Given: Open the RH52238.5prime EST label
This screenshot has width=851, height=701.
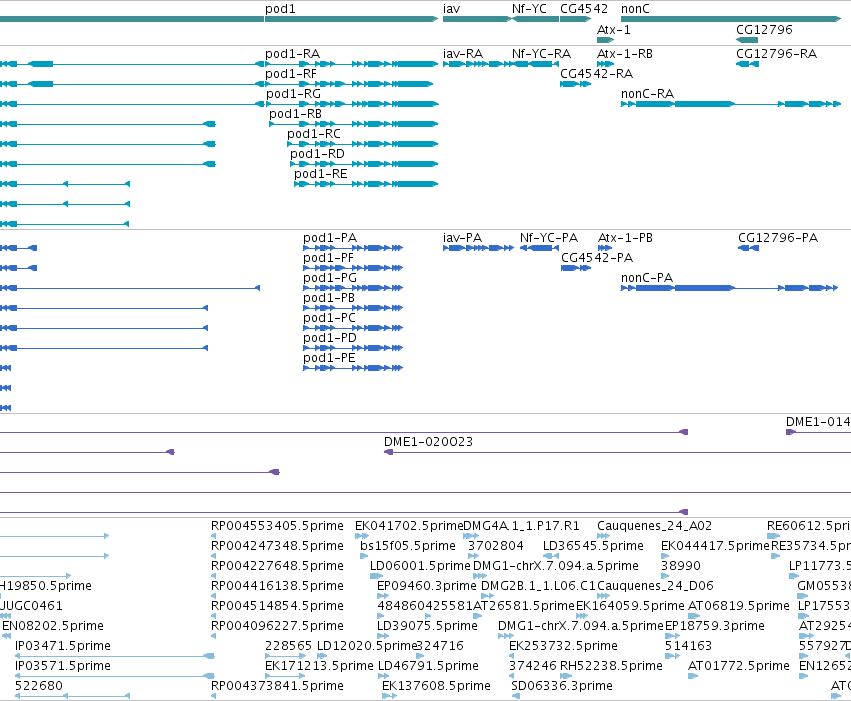Looking at the screenshot, I should 611,666.
